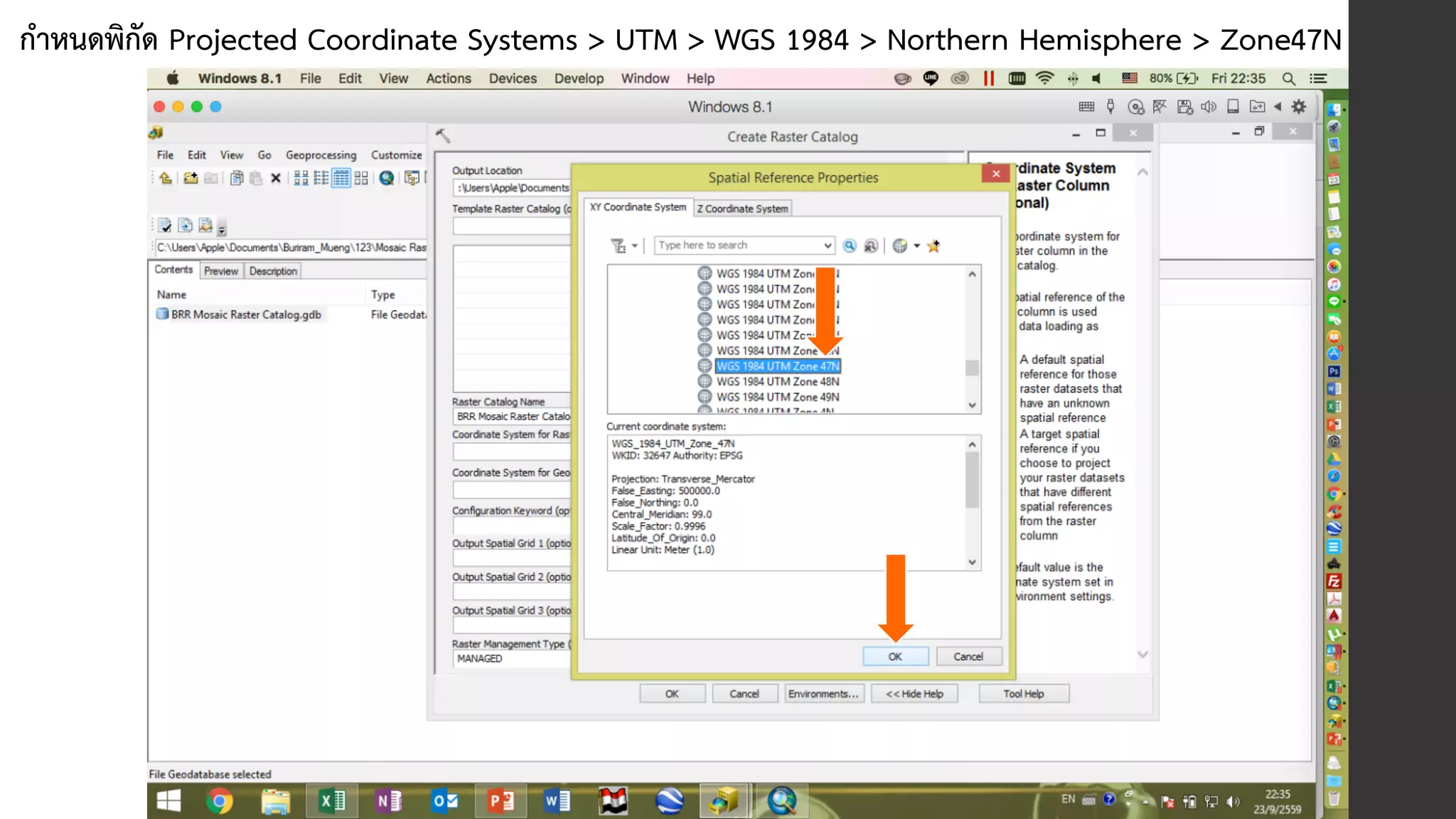Switch to Thumbnails view mode
Viewport: 1456px width, 819px height.
tap(361, 178)
